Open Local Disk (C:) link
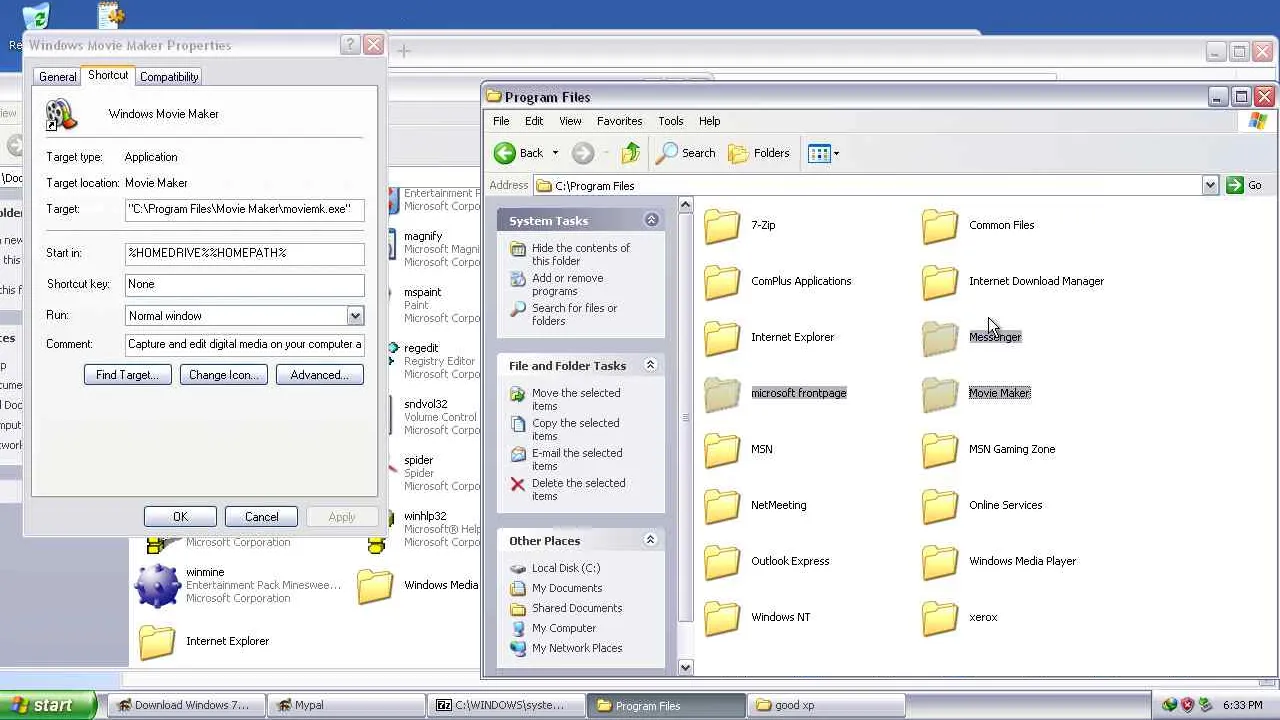Screen dimensions: 1280x720 click(566, 568)
